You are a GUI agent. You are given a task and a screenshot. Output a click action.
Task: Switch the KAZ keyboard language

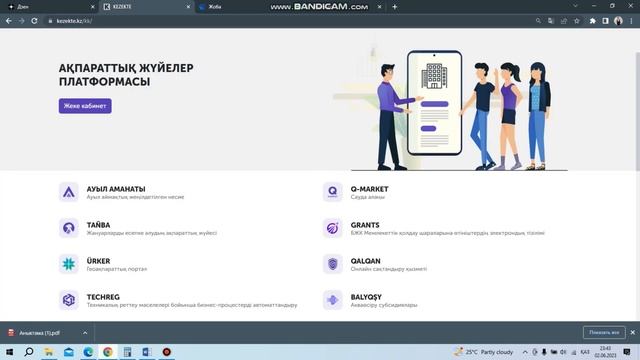(585, 352)
